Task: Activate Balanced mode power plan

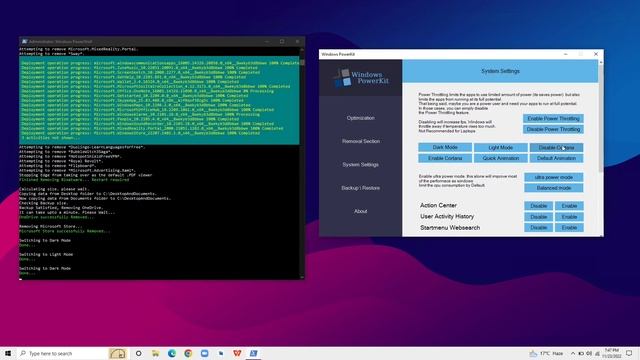Action: coord(553,188)
